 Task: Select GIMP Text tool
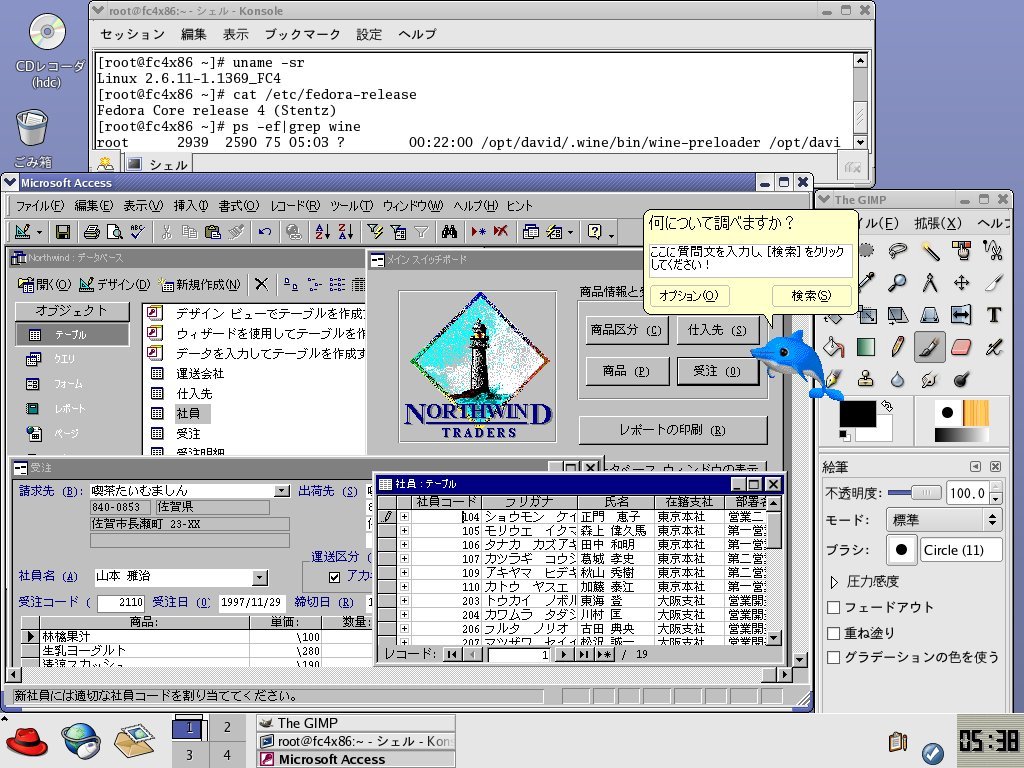tap(993, 315)
